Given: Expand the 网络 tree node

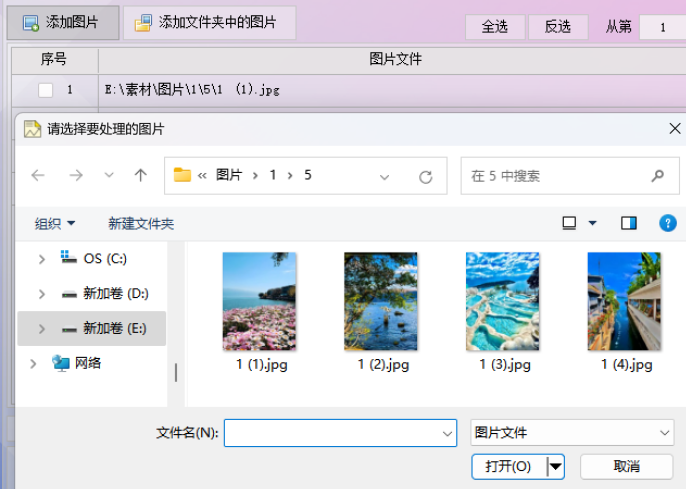Looking at the screenshot, I should [33, 364].
